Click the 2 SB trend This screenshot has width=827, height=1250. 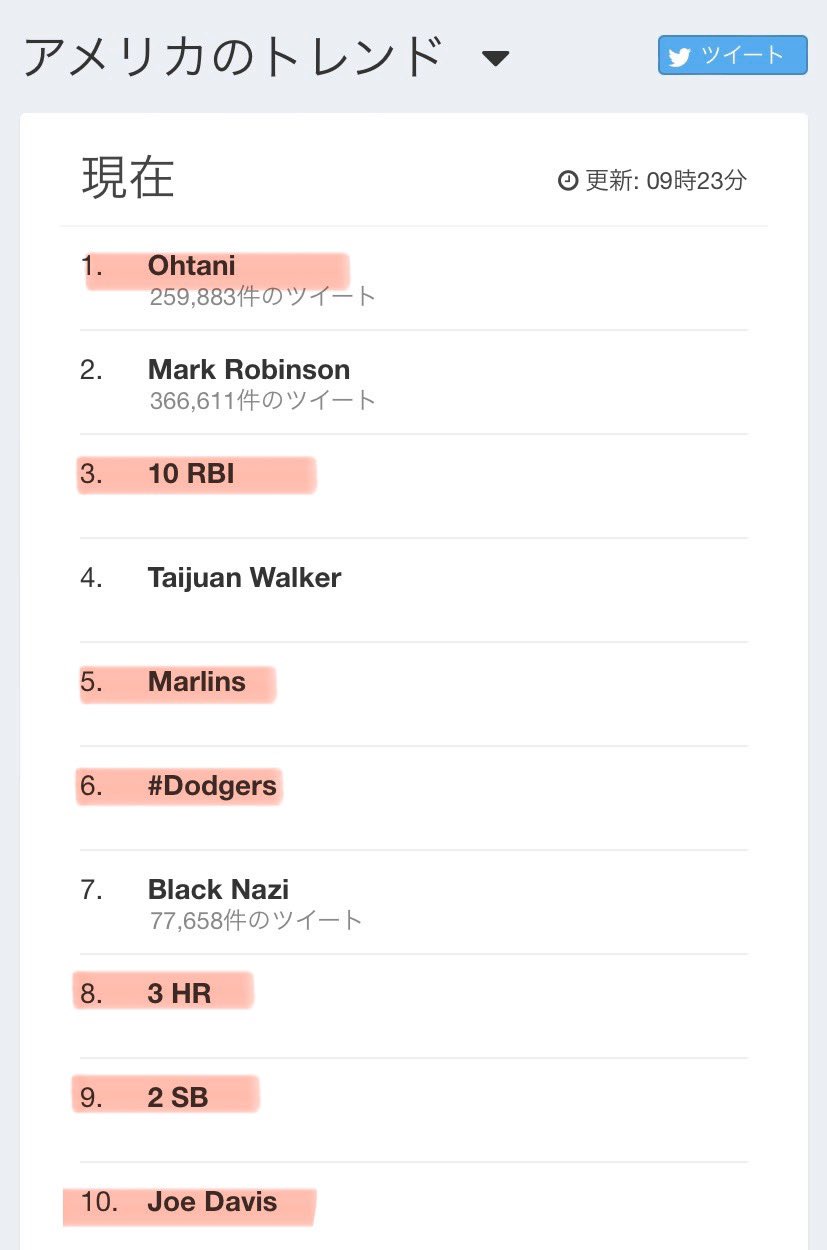(178, 1098)
